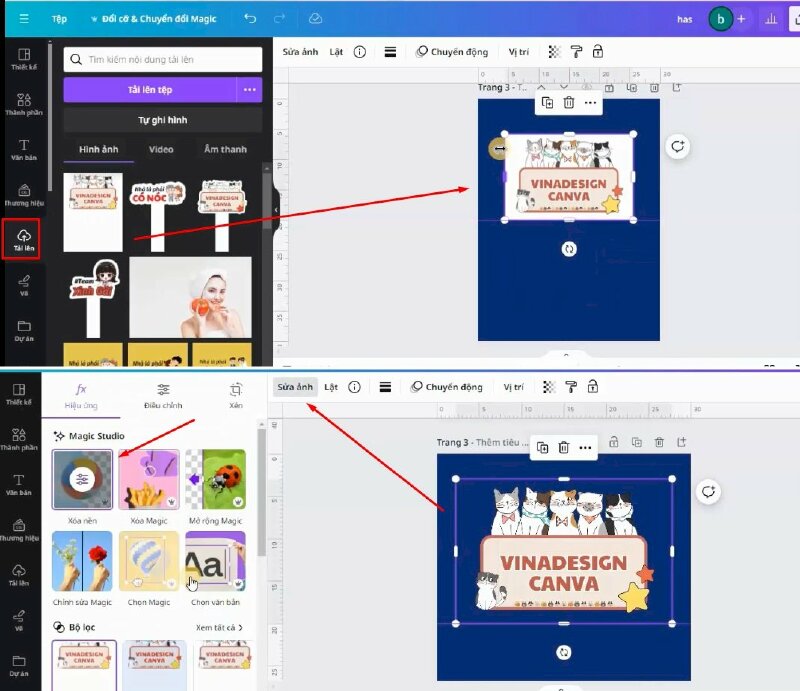800x691 pixels.
Task: Open the analytics bar chart icon
Action: coord(771,18)
